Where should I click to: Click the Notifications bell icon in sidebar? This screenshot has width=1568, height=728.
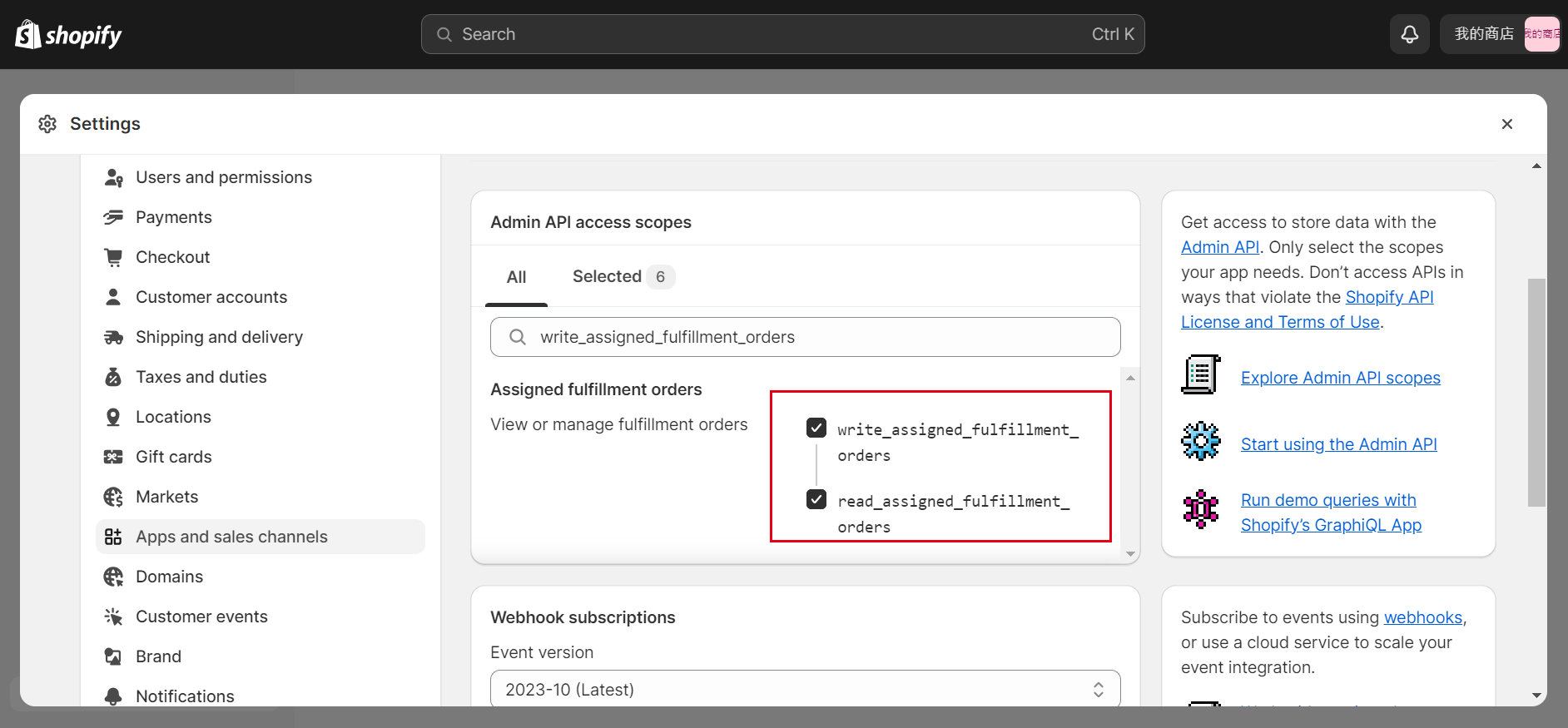113,696
